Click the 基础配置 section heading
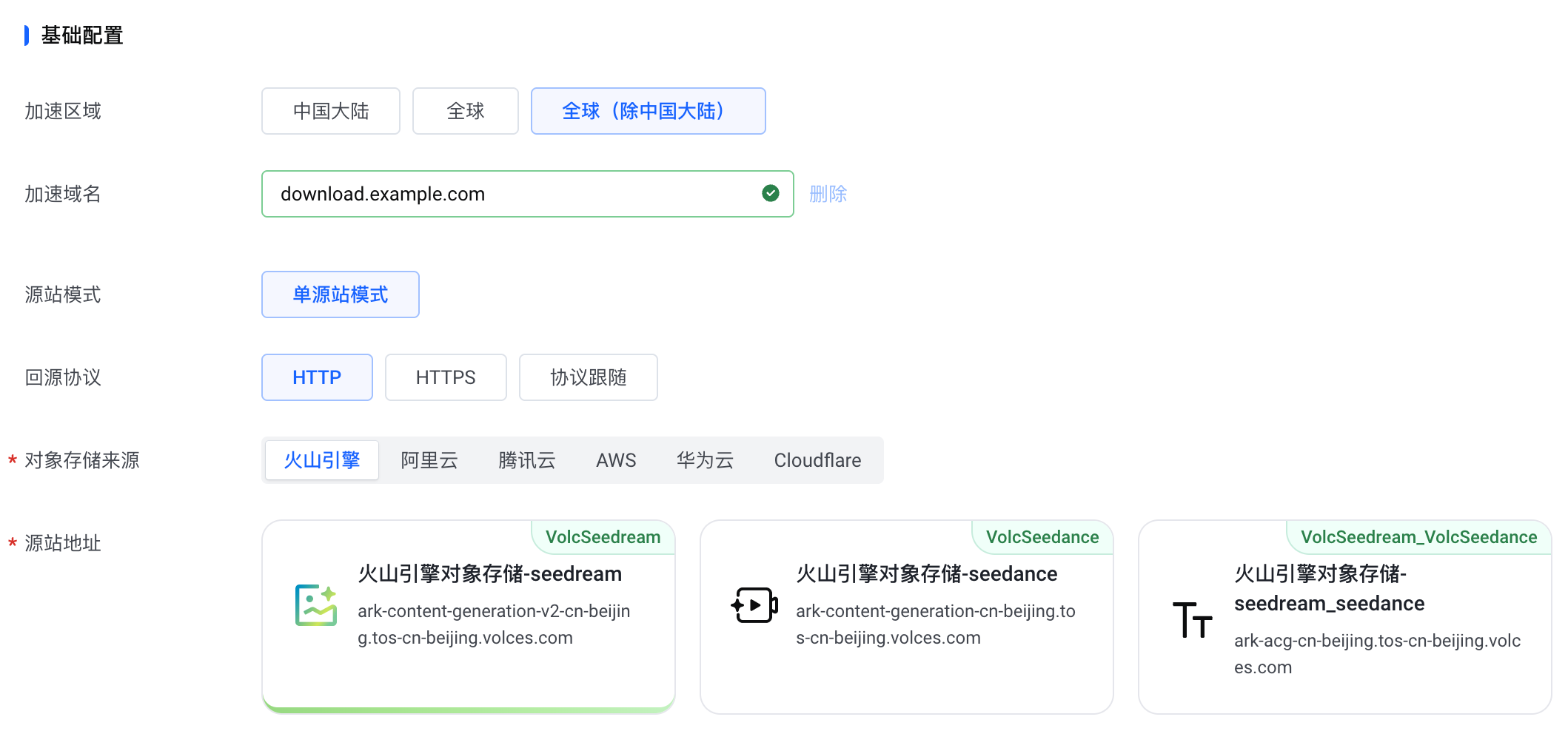This screenshot has width=1568, height=731. click(x=82, y=36)
